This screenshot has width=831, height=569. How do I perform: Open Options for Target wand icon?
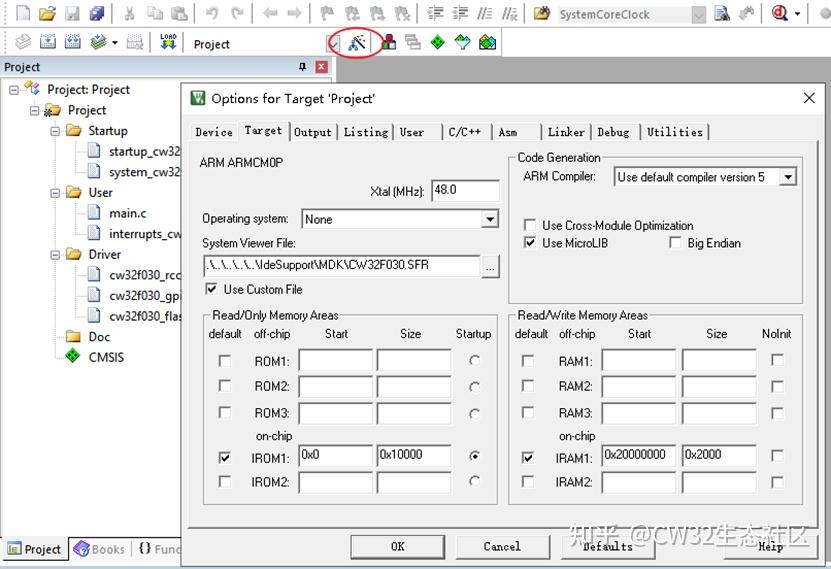(357, 42)
